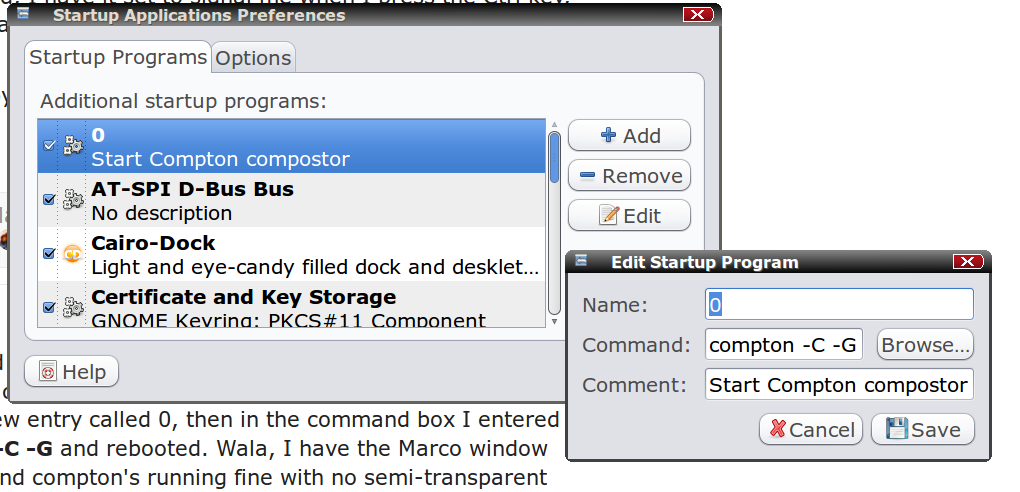Click the Startup Applications Preferences window menu icon

[23, 14]
